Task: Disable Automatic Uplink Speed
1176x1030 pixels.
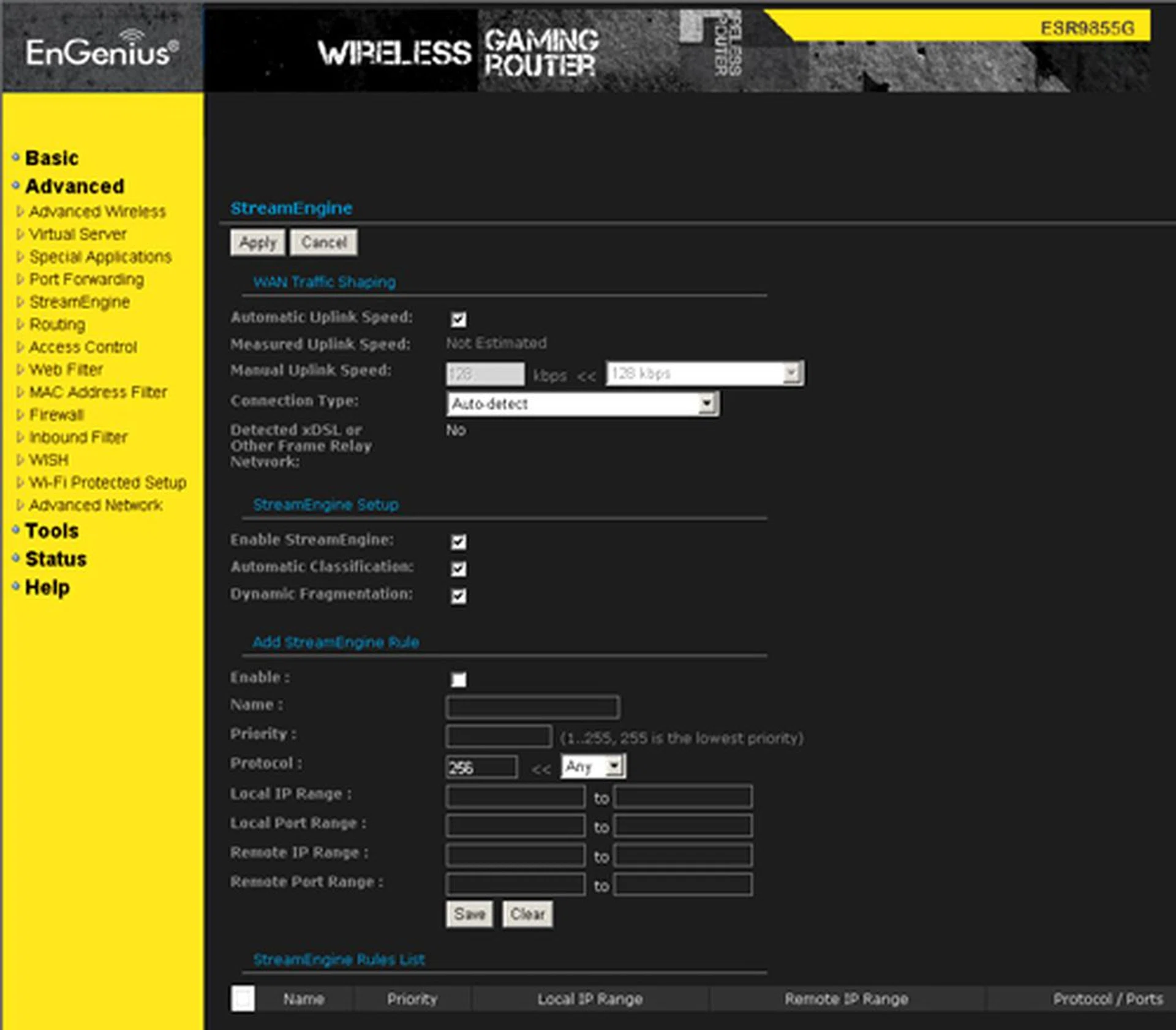Action: tap(458, 319)
